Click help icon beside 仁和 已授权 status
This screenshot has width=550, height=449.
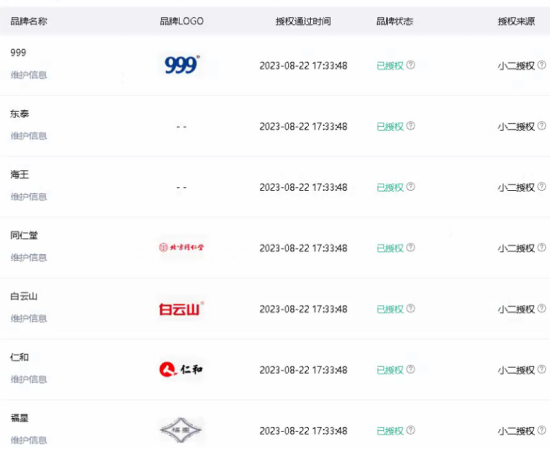pyautogui.click(x=411, y=369)
